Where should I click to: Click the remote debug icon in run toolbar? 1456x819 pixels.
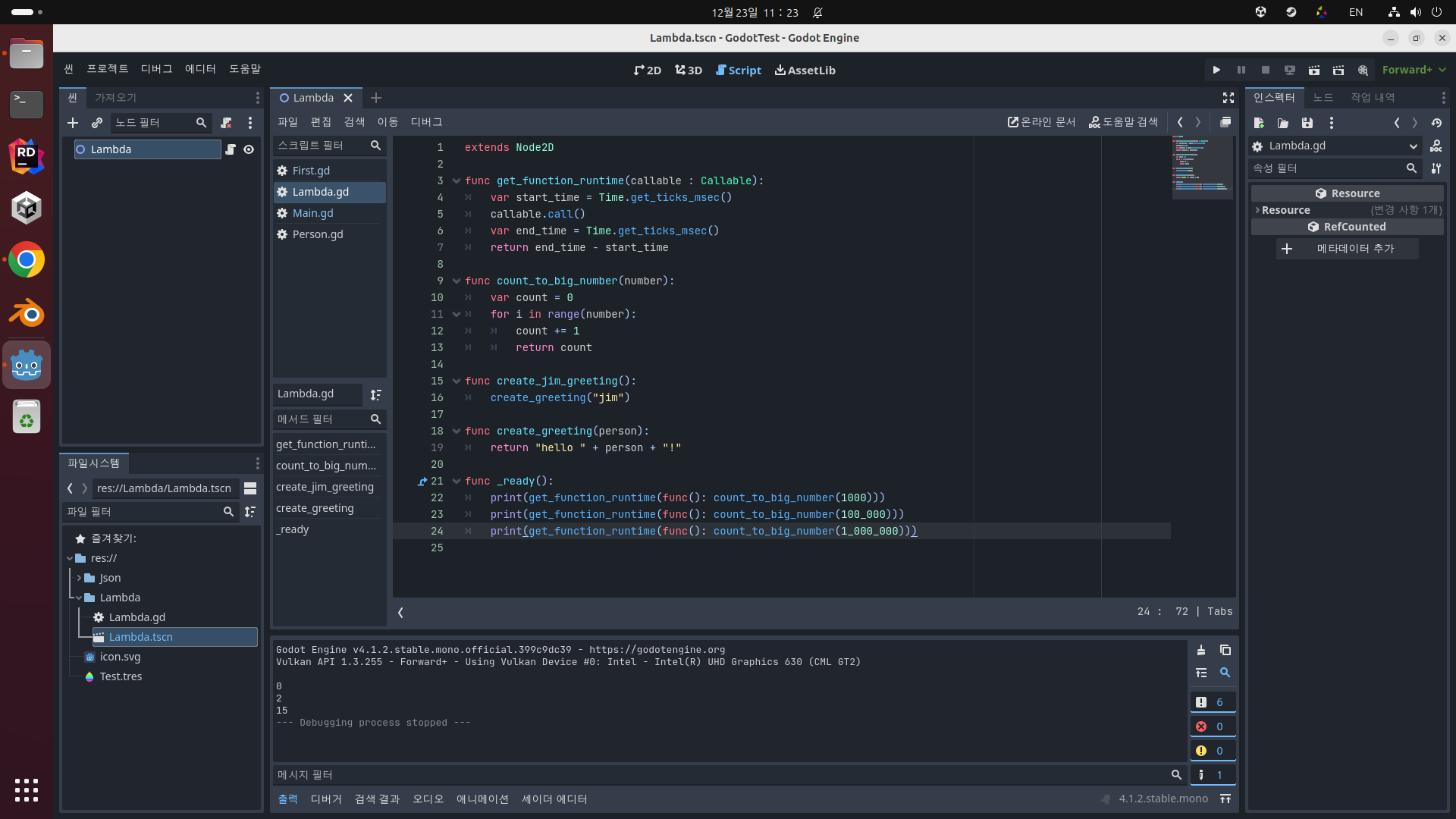tap(1290, 70)
